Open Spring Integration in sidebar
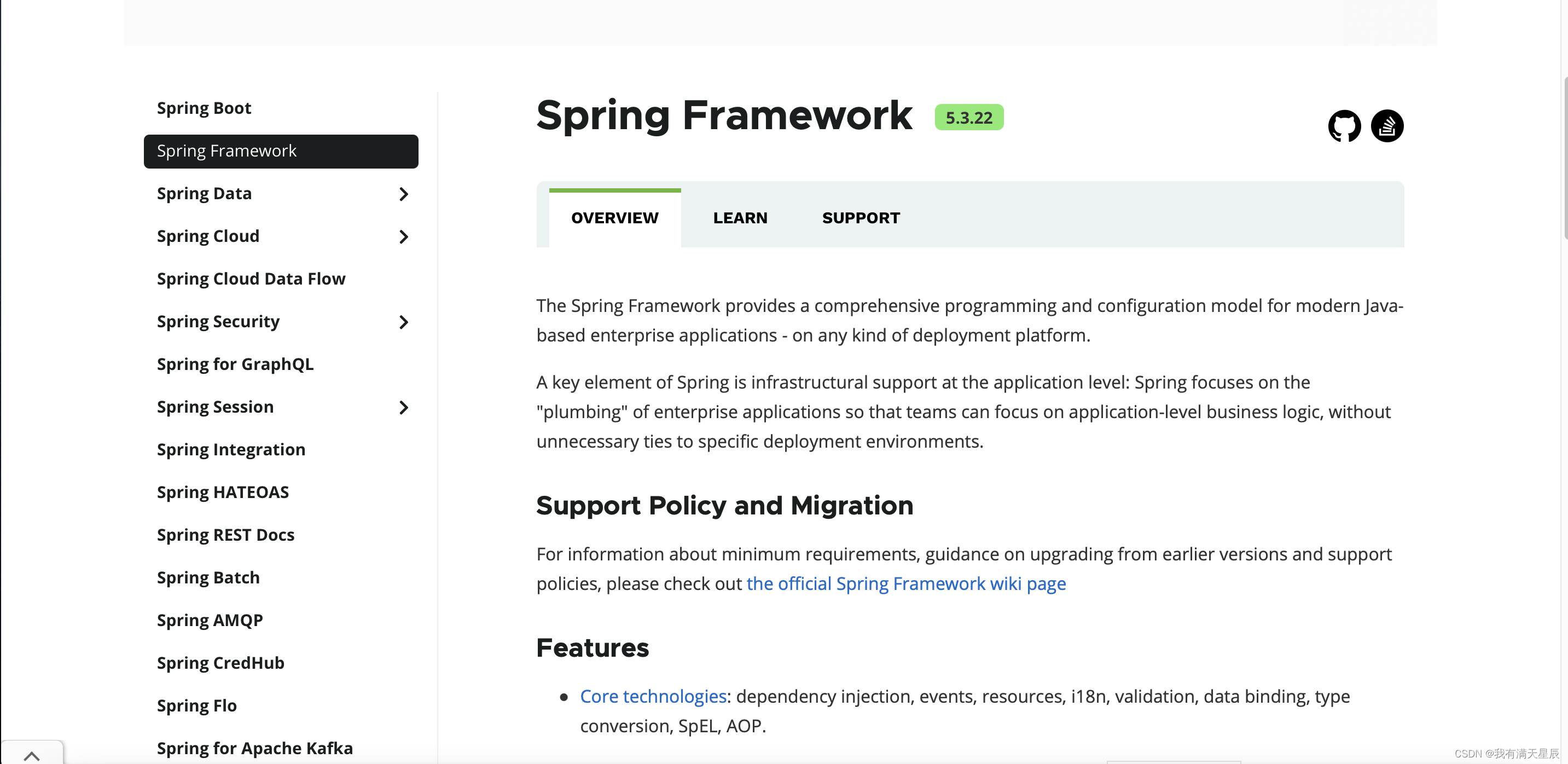Viewport: 1568px width, 764px height. pyautogui.click(x=231, y=449)
